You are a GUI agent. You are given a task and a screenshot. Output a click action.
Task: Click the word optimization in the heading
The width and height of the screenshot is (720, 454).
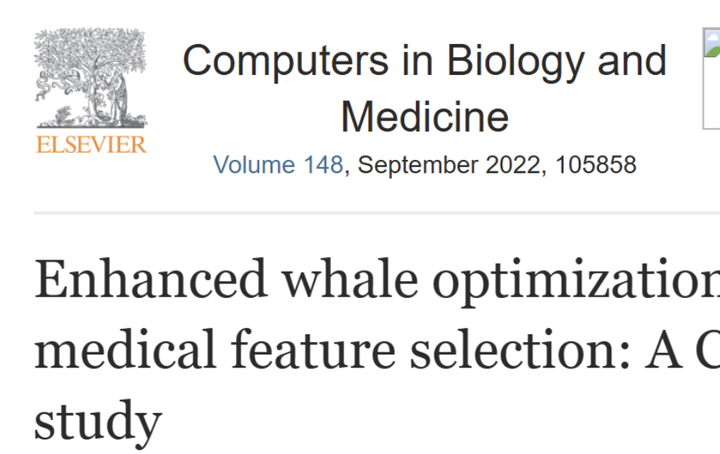point(576,282)
